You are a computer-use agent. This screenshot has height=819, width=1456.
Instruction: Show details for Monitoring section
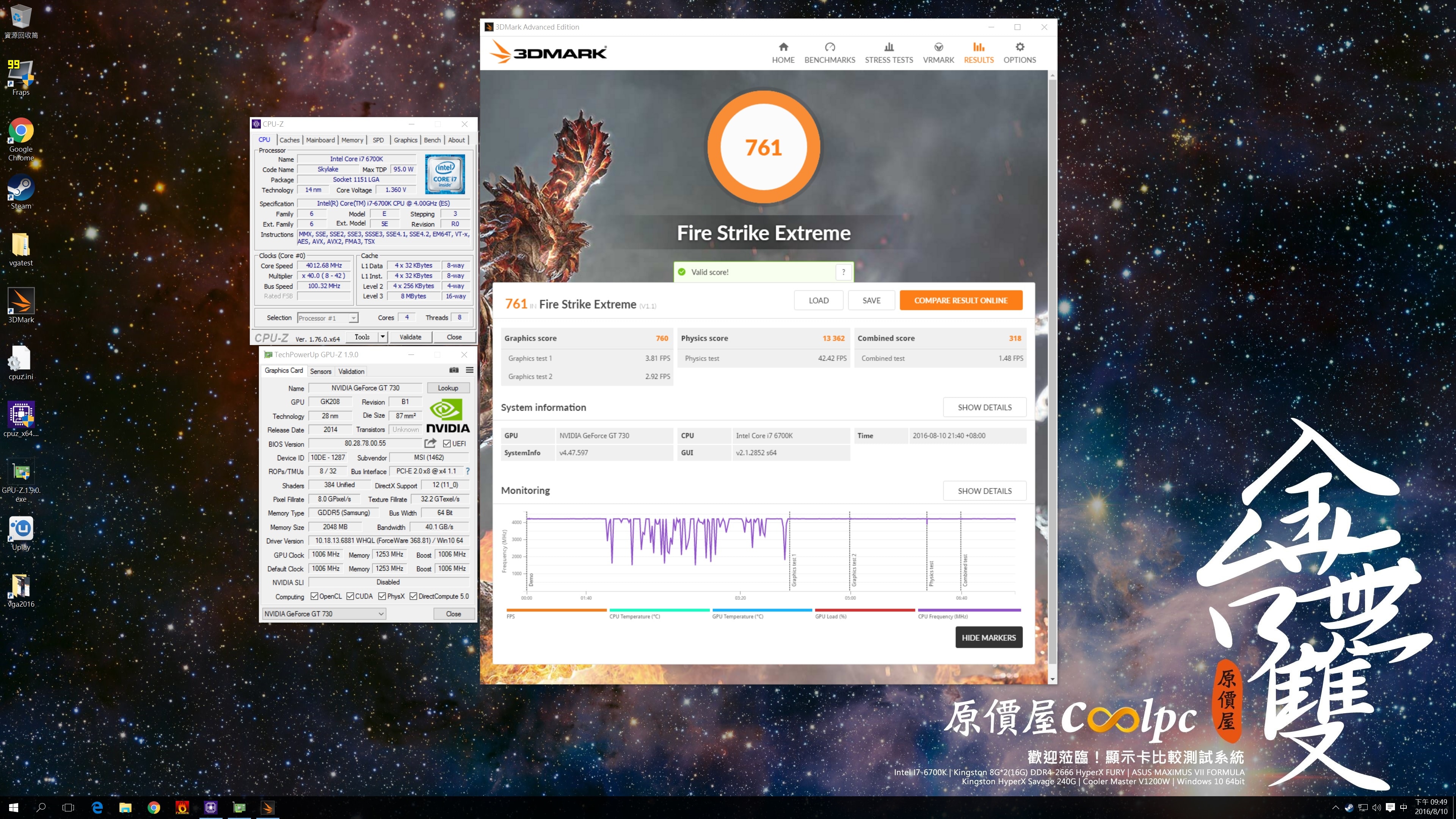click(985, 491)
